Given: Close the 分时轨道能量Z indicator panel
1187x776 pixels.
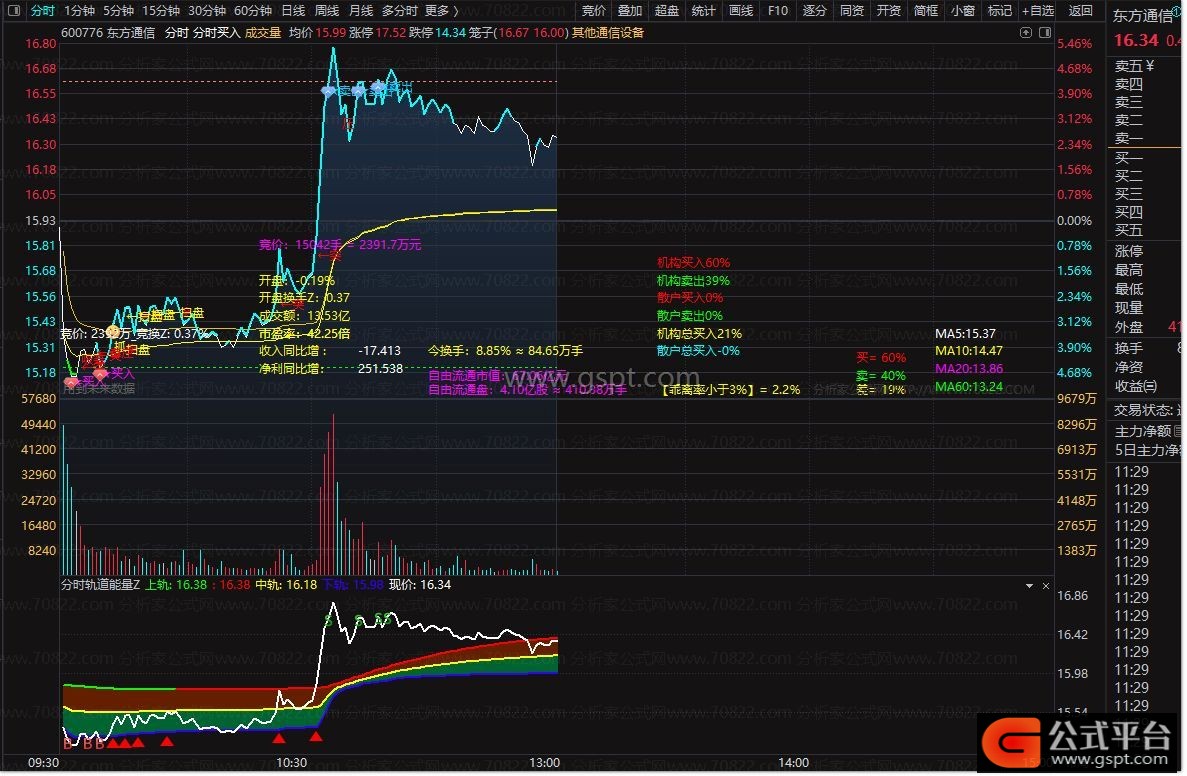Looking at the screenshot, I should point(1046,584).
